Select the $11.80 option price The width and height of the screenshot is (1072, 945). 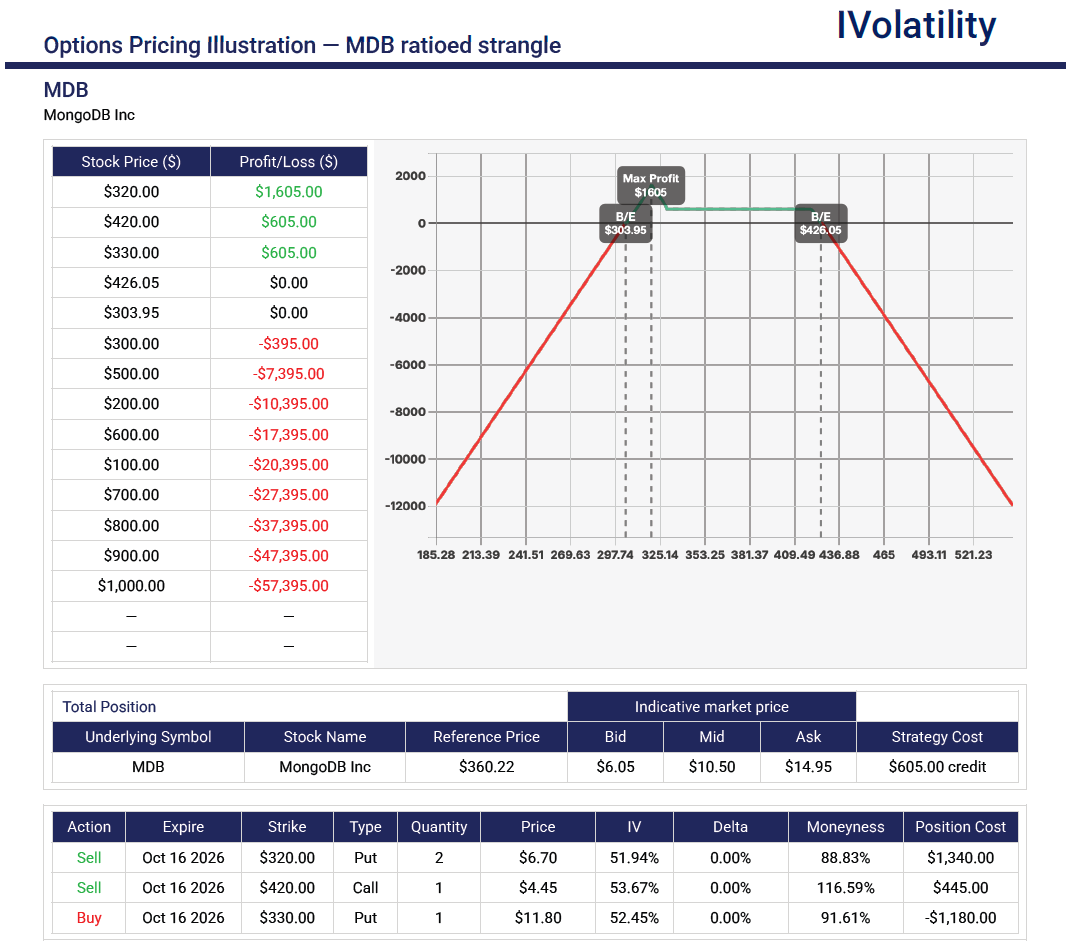click(538, 918)
